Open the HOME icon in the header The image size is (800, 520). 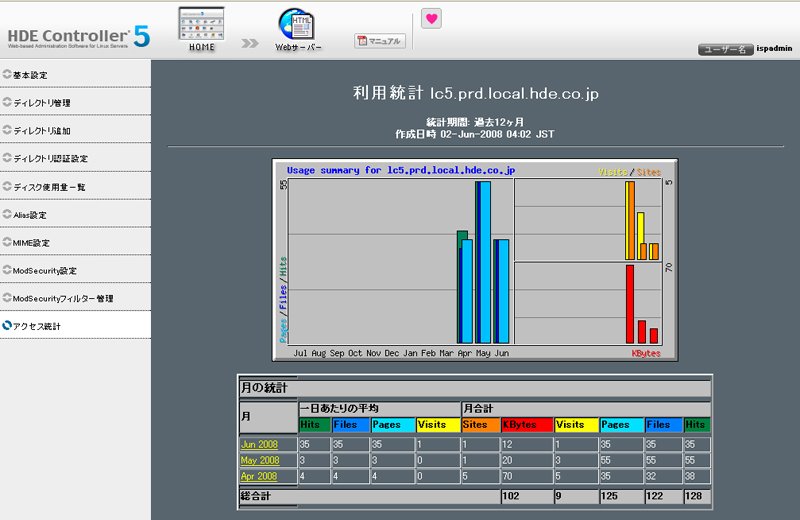click(202, 30)
